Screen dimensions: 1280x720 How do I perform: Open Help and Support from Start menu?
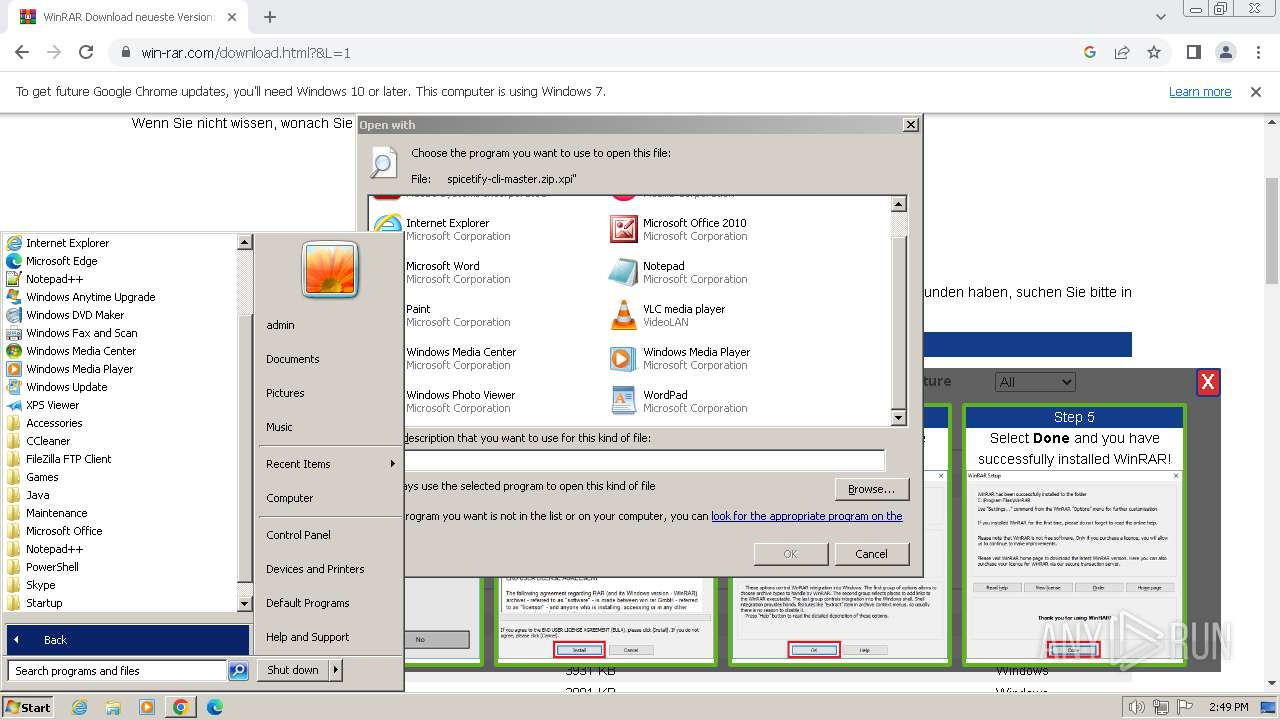[x=308, y=637]
